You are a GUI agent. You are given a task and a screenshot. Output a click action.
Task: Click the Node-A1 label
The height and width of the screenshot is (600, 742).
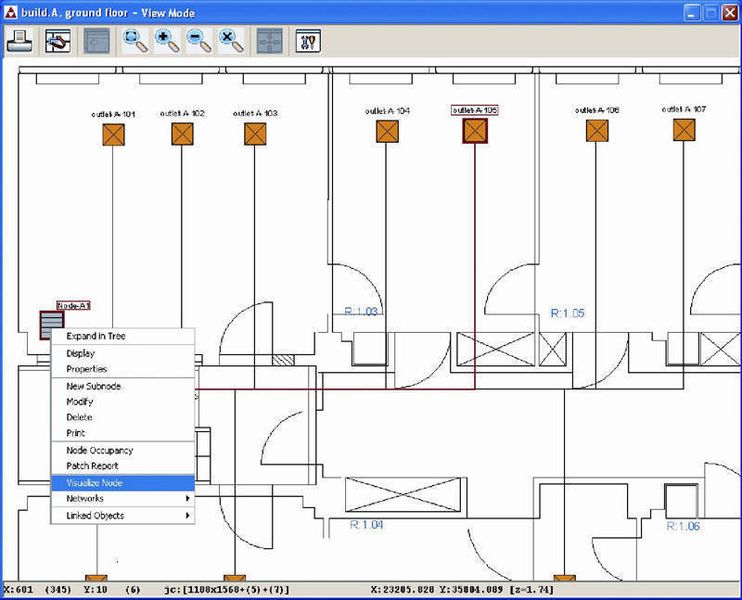(x=73, y=306)
